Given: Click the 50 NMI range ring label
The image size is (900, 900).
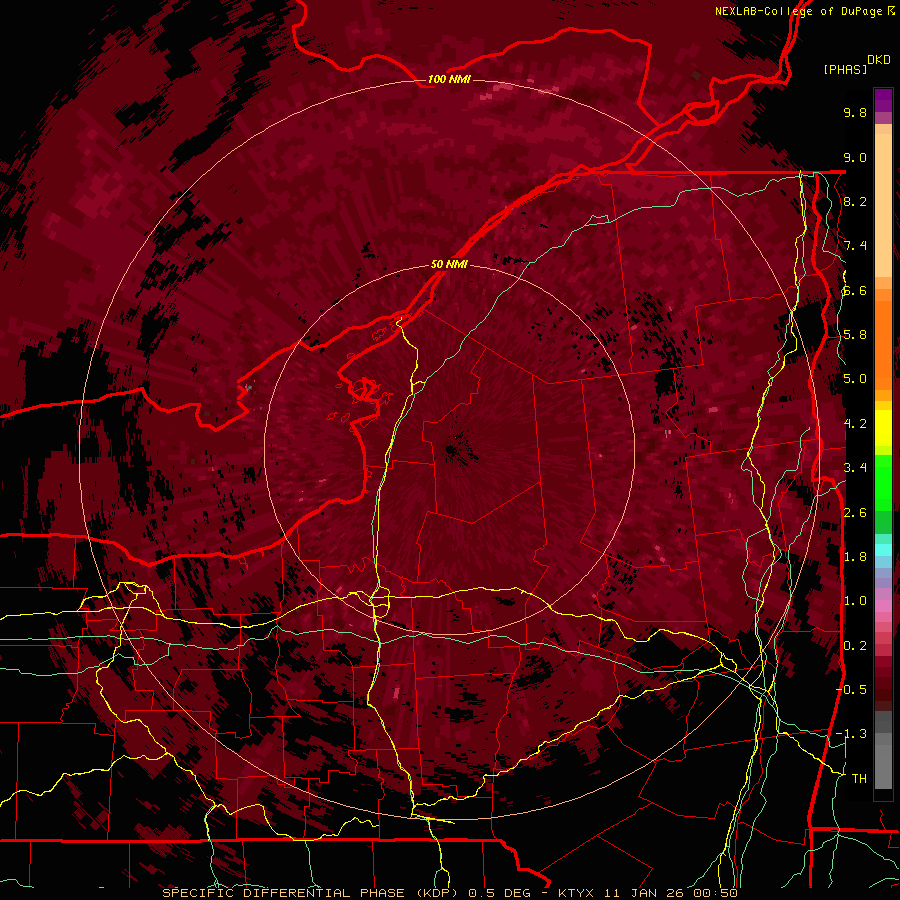Looking at the screenshot, I should 449,265.
